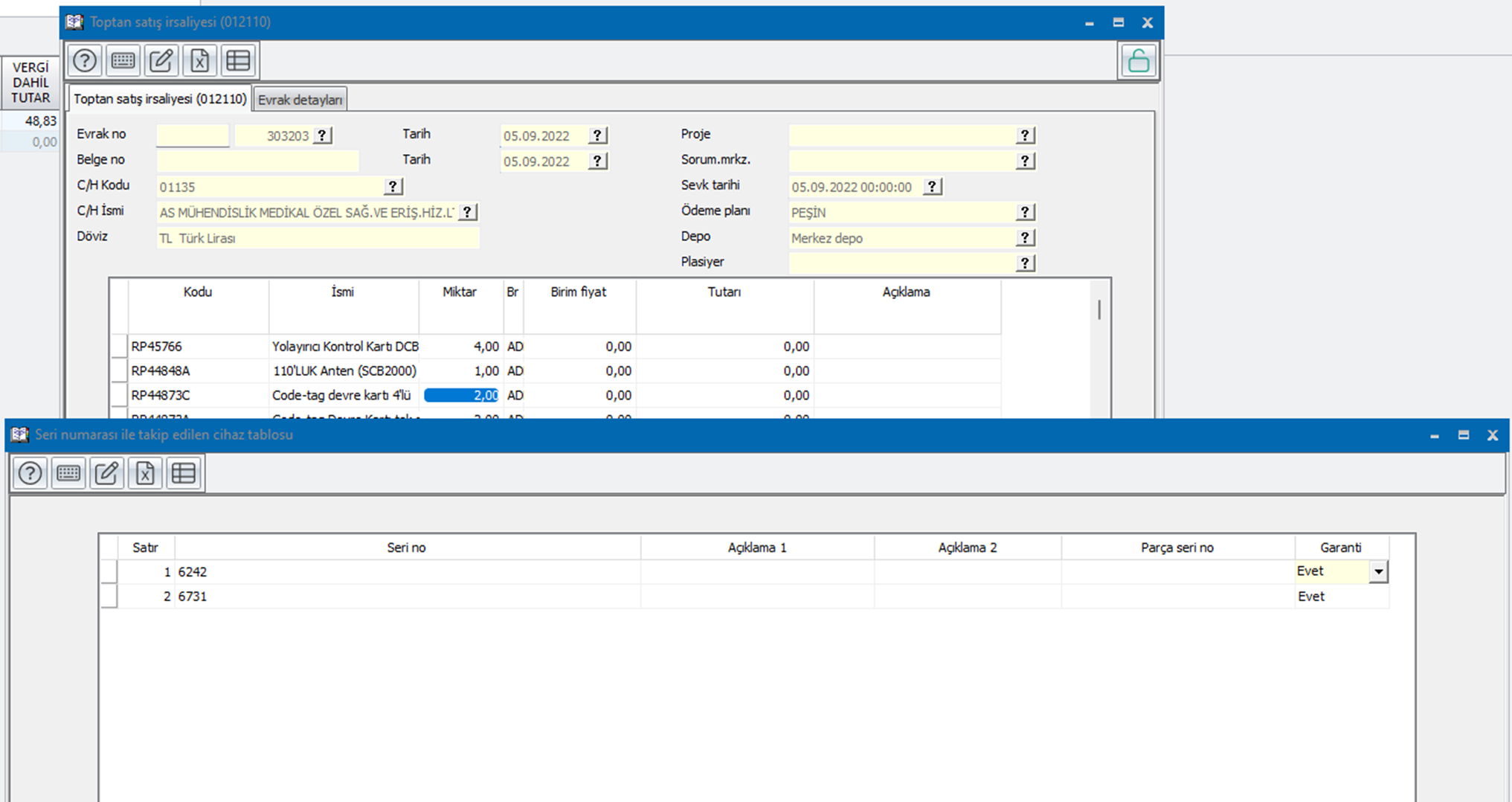Open lookup ? beside Ödeme planı PEŞİN
The height and width of the screenshot is (802, 1512).
pyautogui.click(x=1025, y=212)
